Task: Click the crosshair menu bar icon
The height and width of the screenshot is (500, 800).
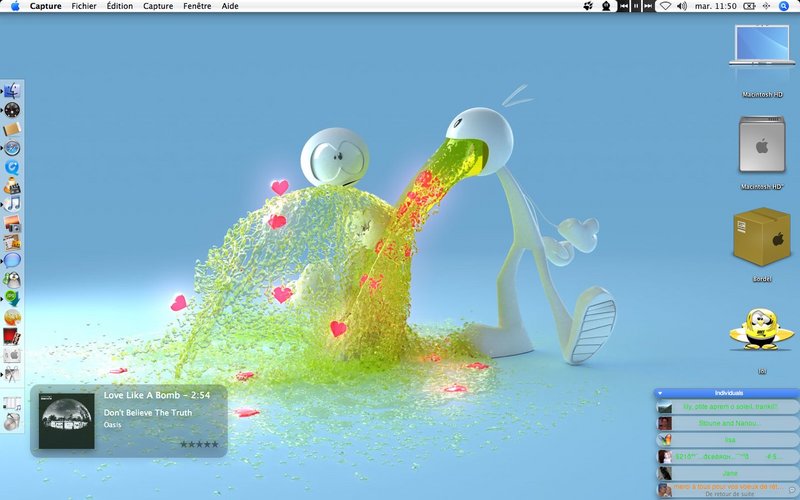Action: pyautogui.click(x=766, y=6)
